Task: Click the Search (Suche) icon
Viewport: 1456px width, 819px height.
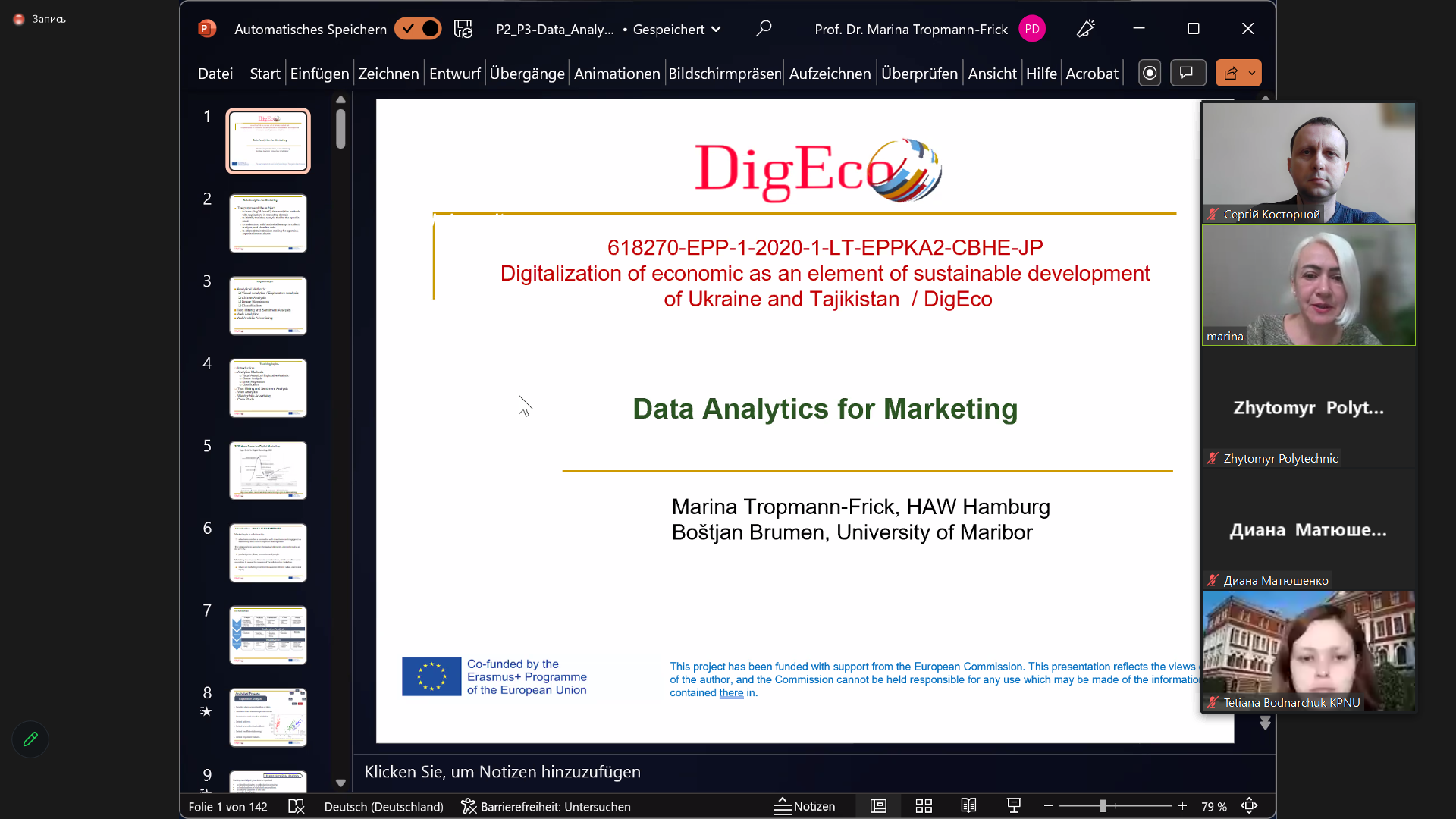Action: 764,28
